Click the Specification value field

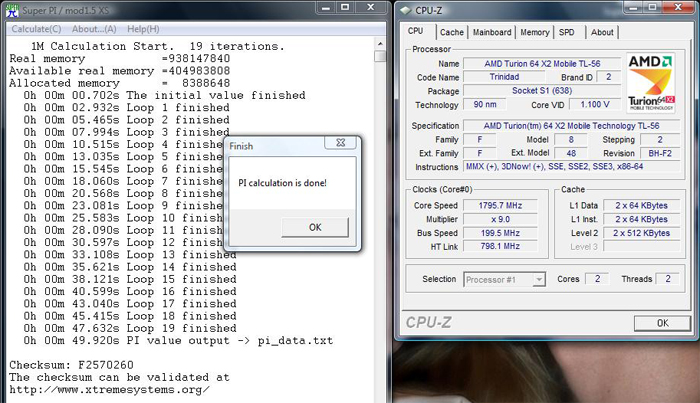coord(571,126)
